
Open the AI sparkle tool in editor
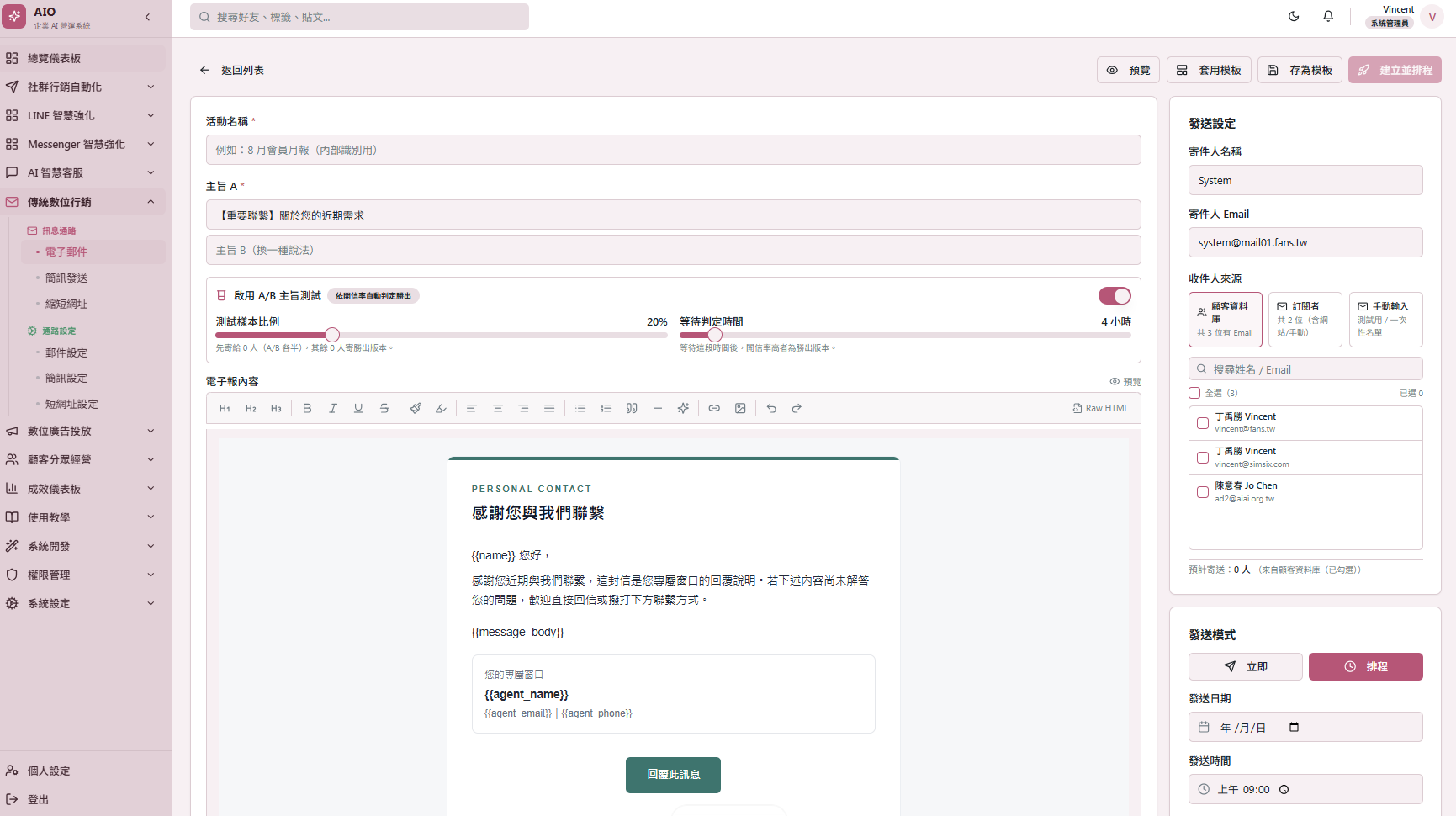[x=683, y=408]
